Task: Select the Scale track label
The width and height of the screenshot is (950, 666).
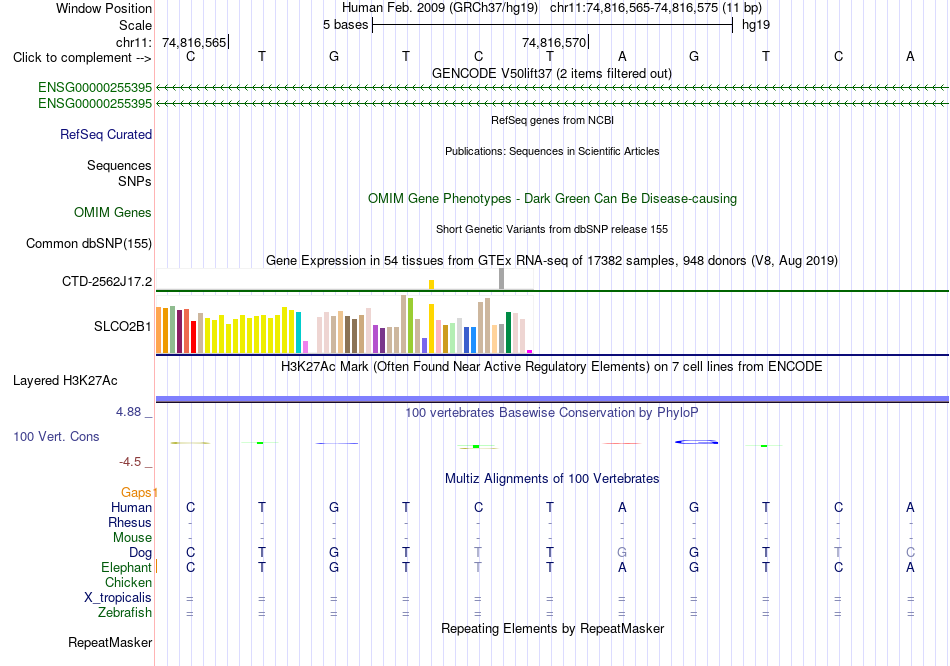Action: 135,25
